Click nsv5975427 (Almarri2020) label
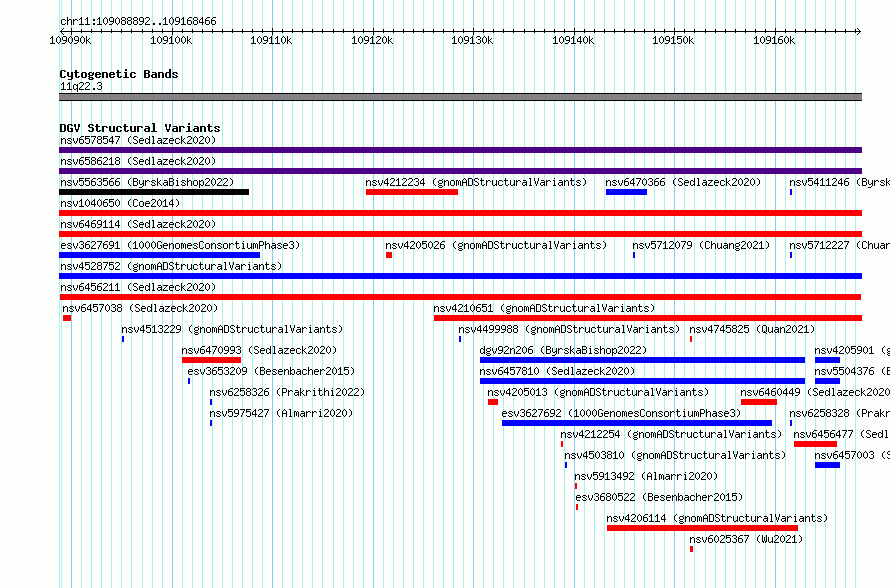Screen dimensions: 890x588 click(281, 413)
